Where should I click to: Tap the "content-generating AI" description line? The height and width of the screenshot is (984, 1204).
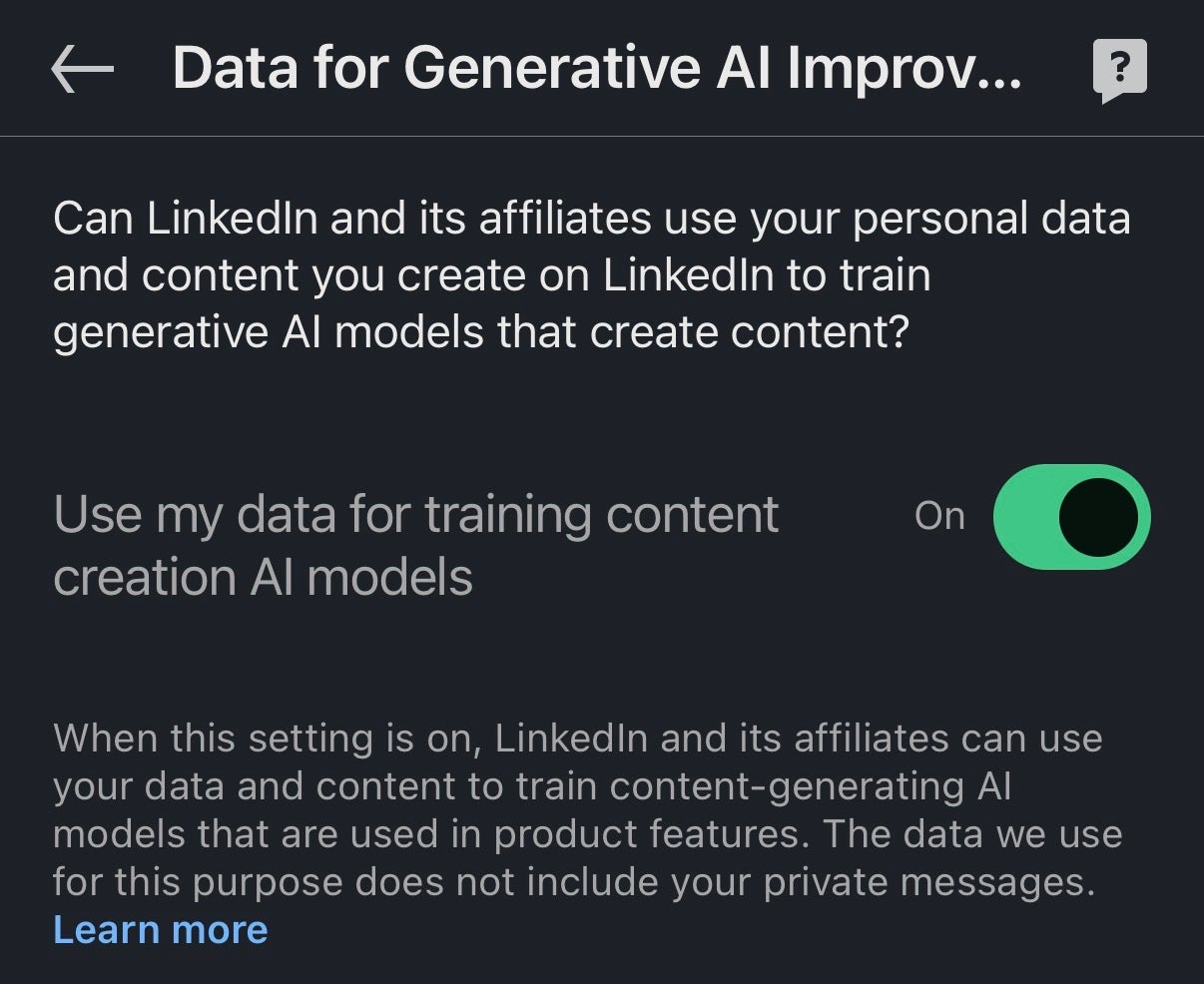coord(531,786)
